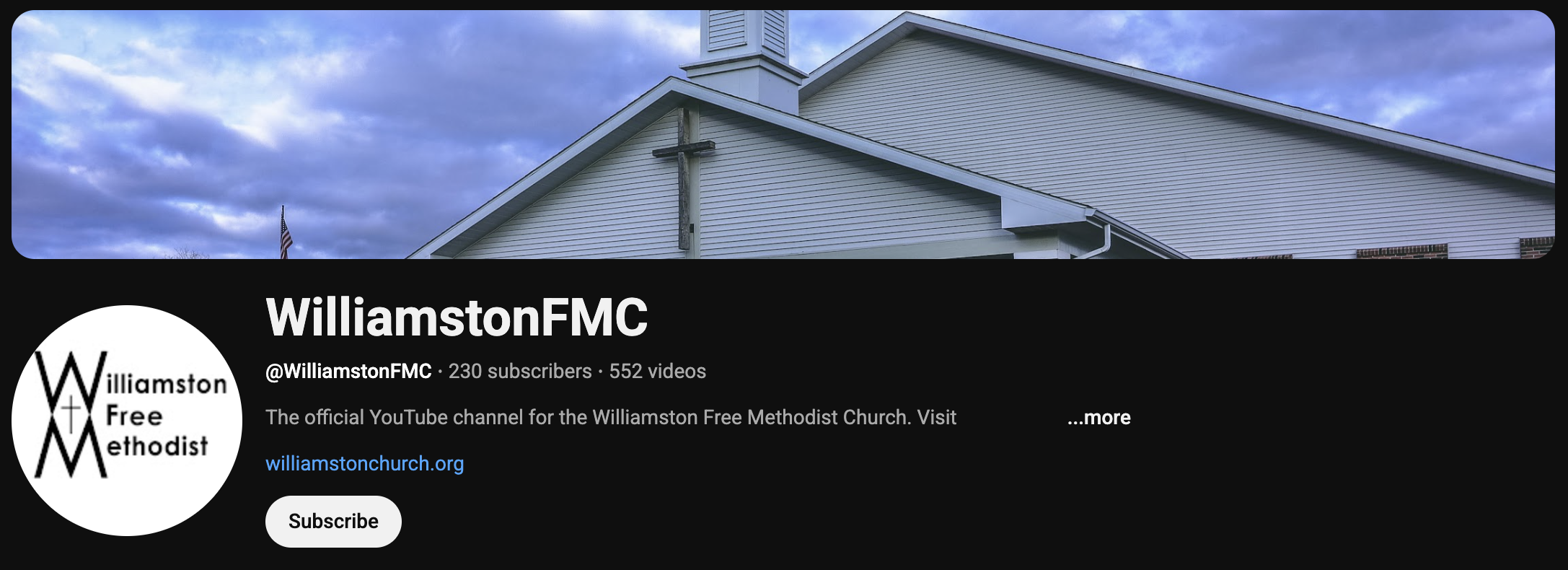
Task: Select the WilliamstonFMC channel title heading
Action: (x=457, y=317)
